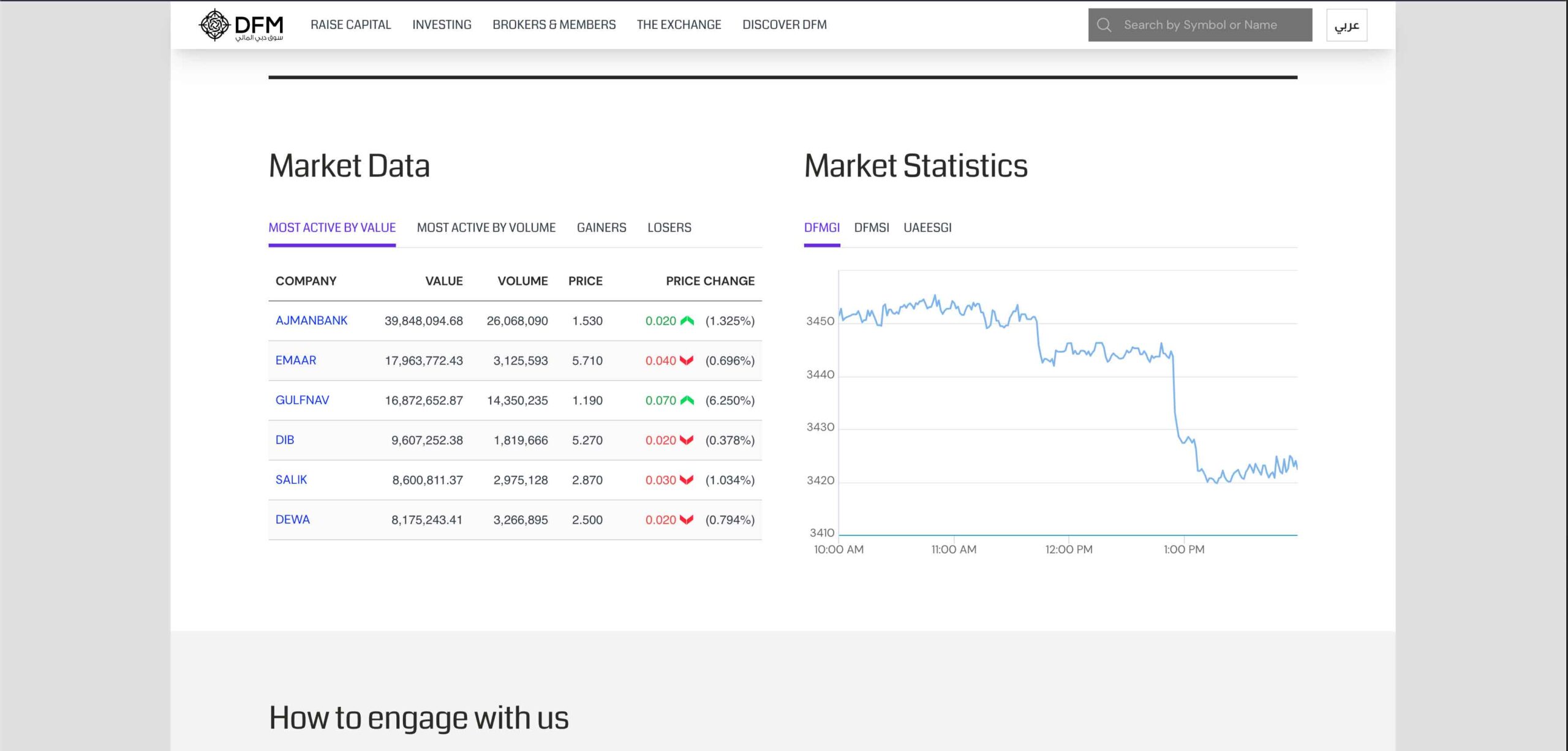Click the PRICE CHANGE column header

[710, 281]
